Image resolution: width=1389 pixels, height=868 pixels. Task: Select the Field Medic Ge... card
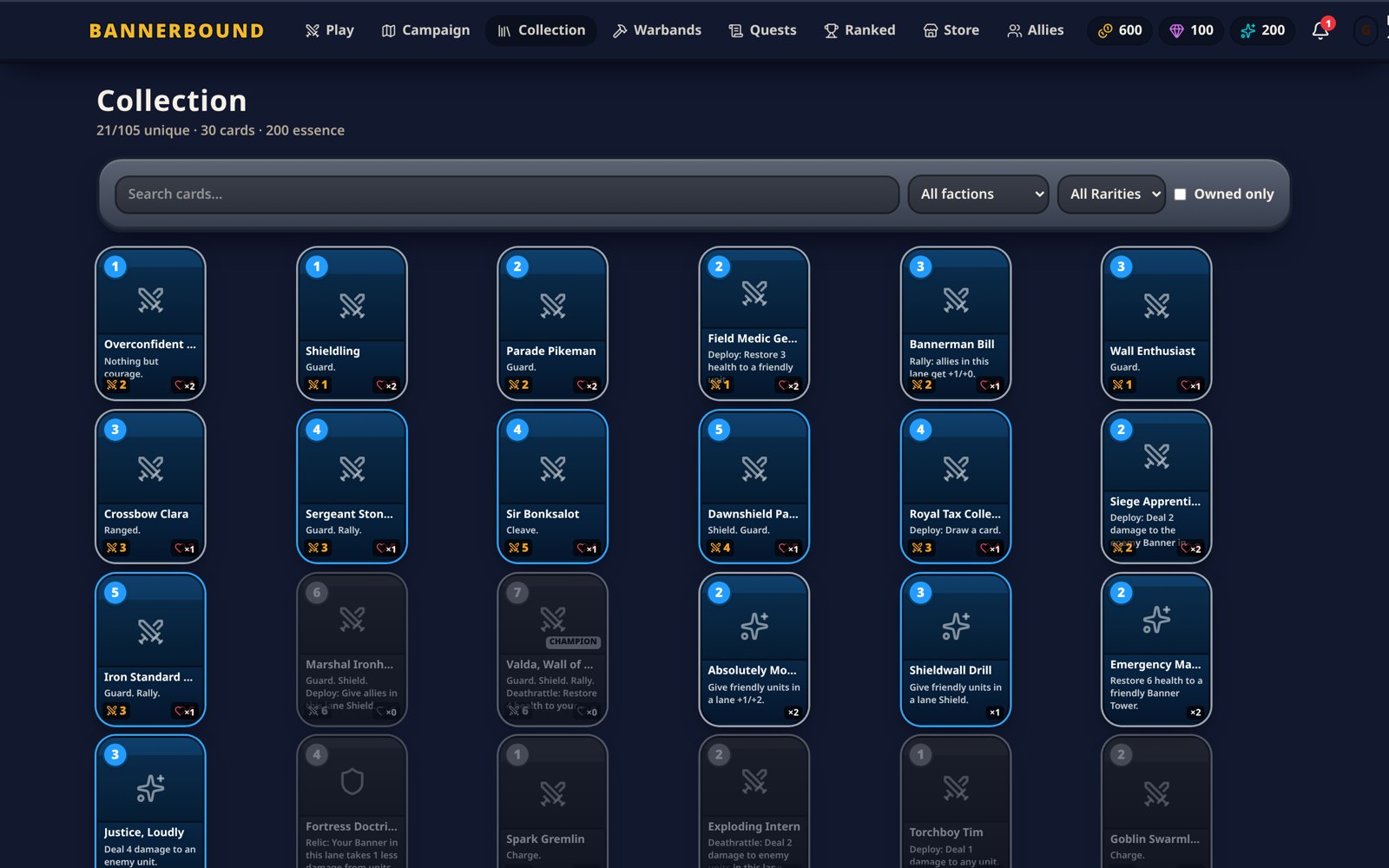[x=754, y=323]
